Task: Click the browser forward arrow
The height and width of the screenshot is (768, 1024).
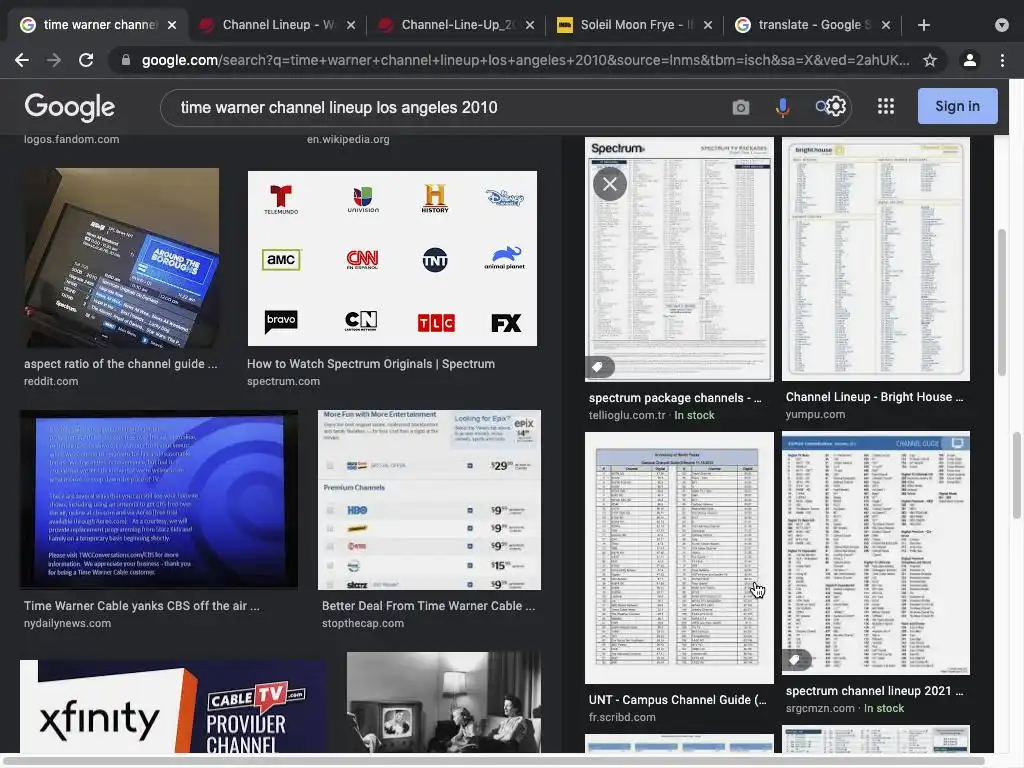Action: [54, 60]
